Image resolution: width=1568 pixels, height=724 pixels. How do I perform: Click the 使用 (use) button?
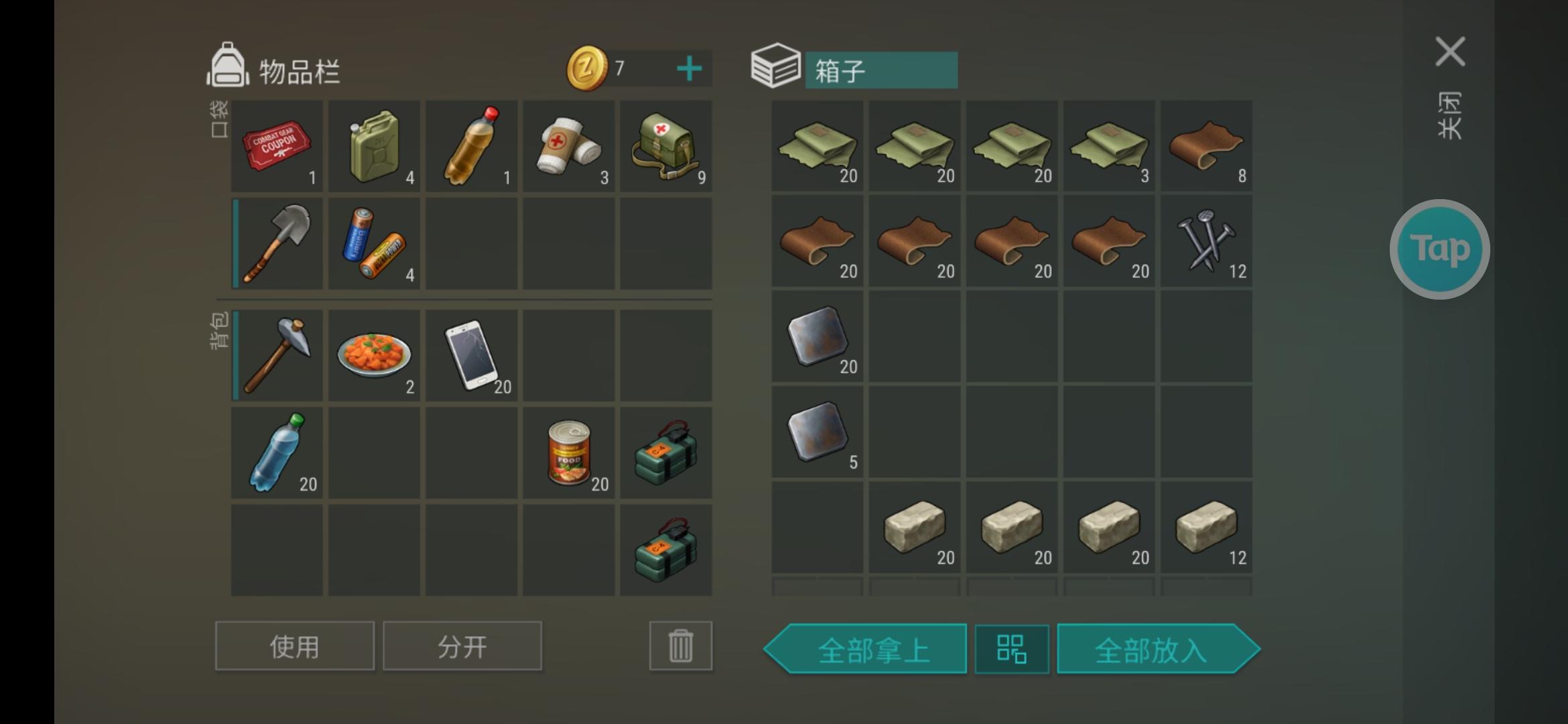(x=294, y=646)
